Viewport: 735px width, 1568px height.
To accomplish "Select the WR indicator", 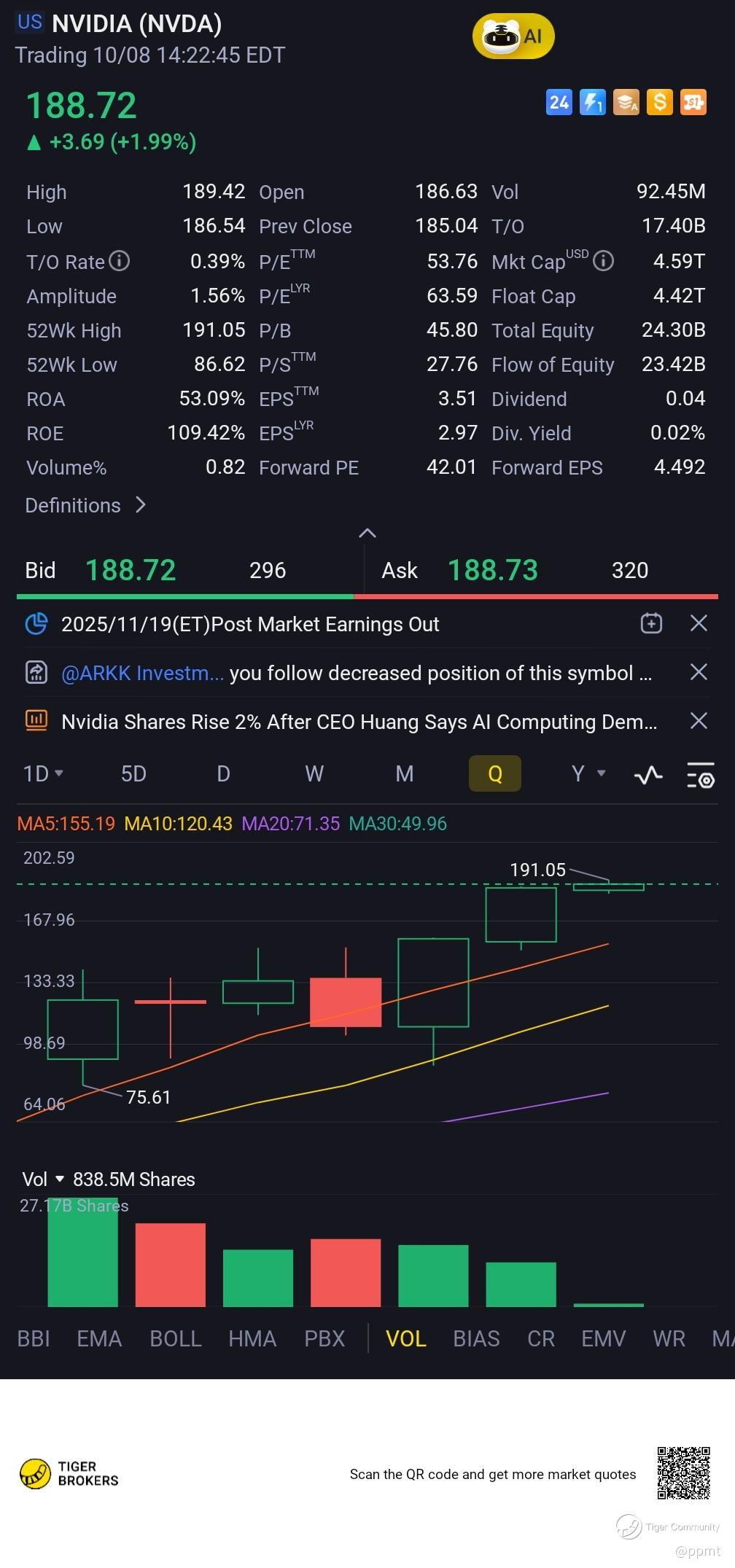I will coord(669,1338).
